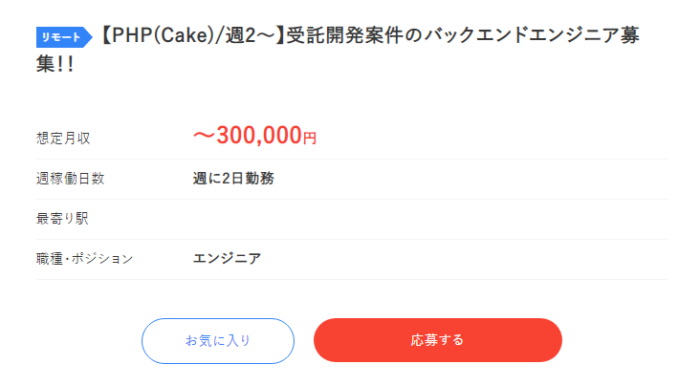
Task: Click the 週に2日勤務 value text
Action: 233,178
